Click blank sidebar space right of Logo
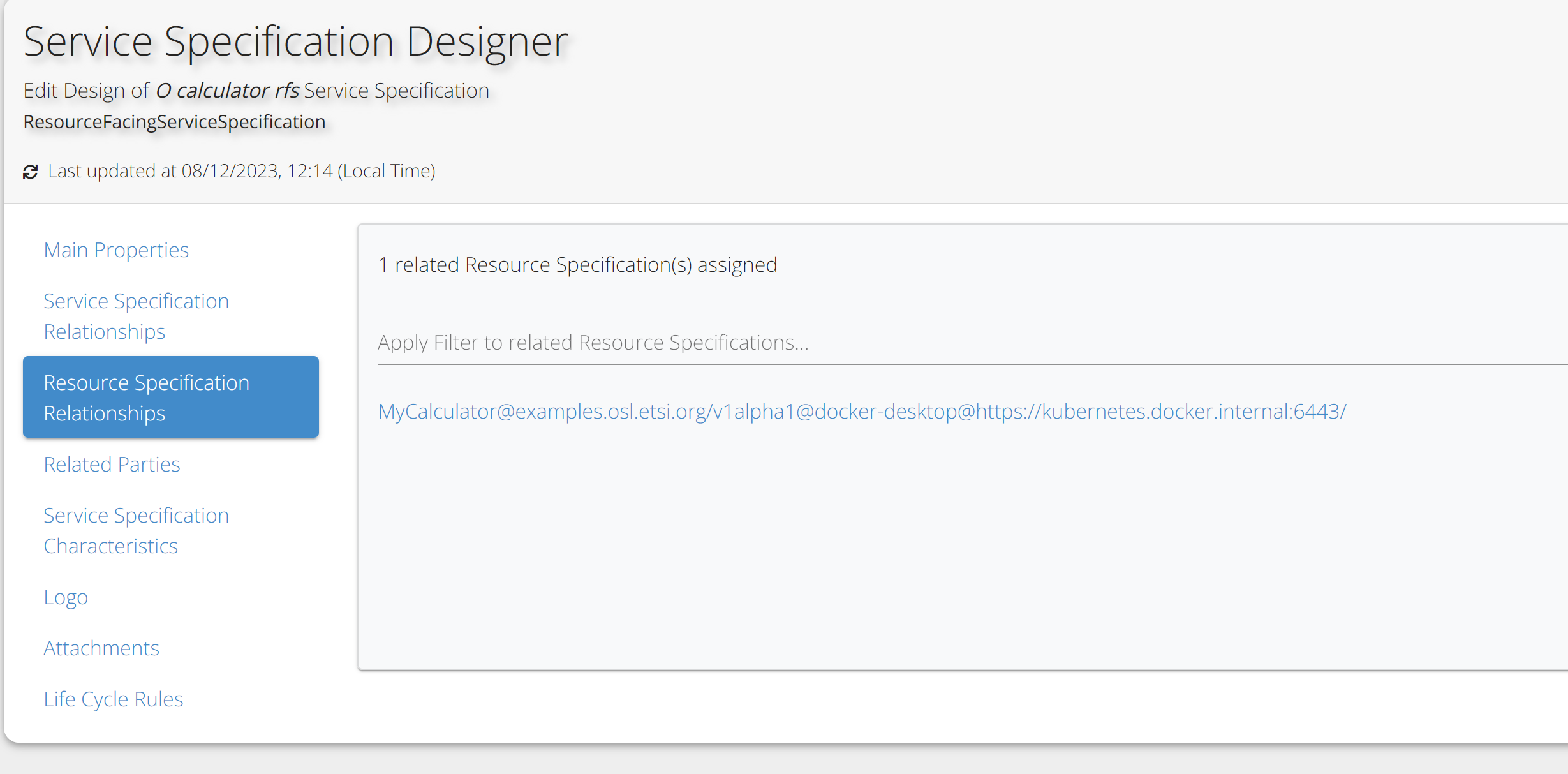 pos(223,597)
